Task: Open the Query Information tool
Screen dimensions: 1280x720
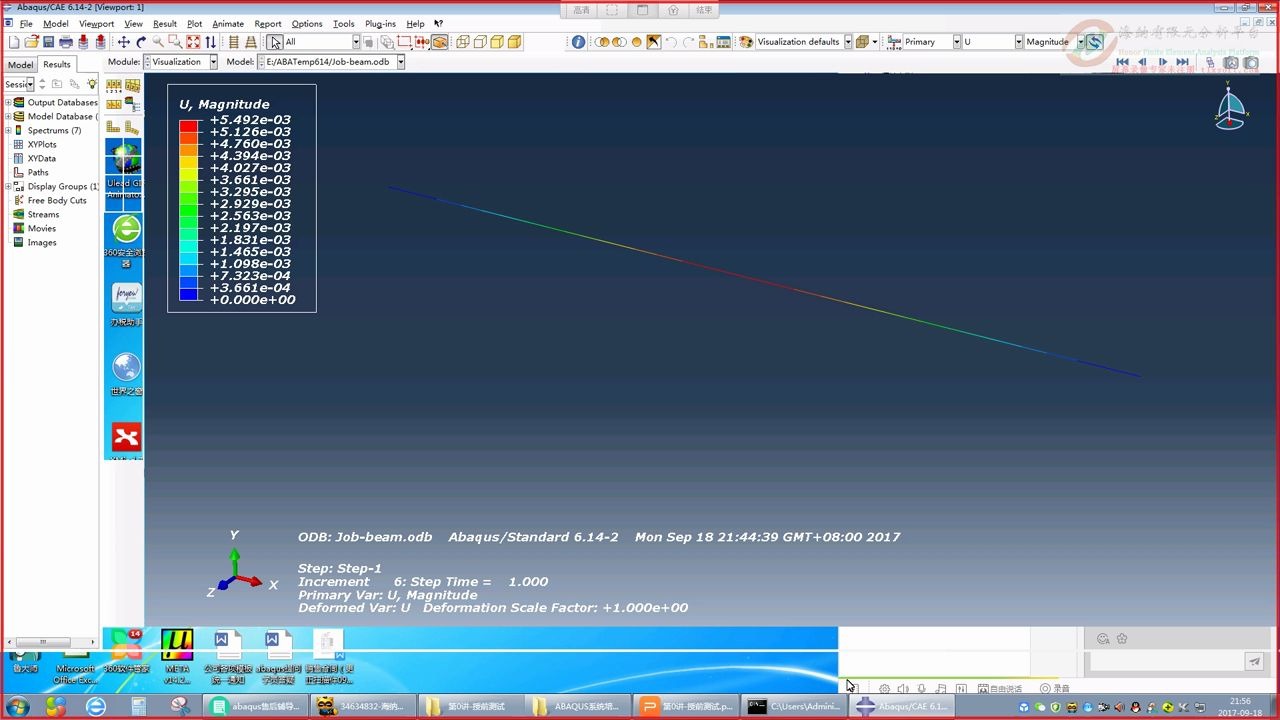Action: (579, 41)
